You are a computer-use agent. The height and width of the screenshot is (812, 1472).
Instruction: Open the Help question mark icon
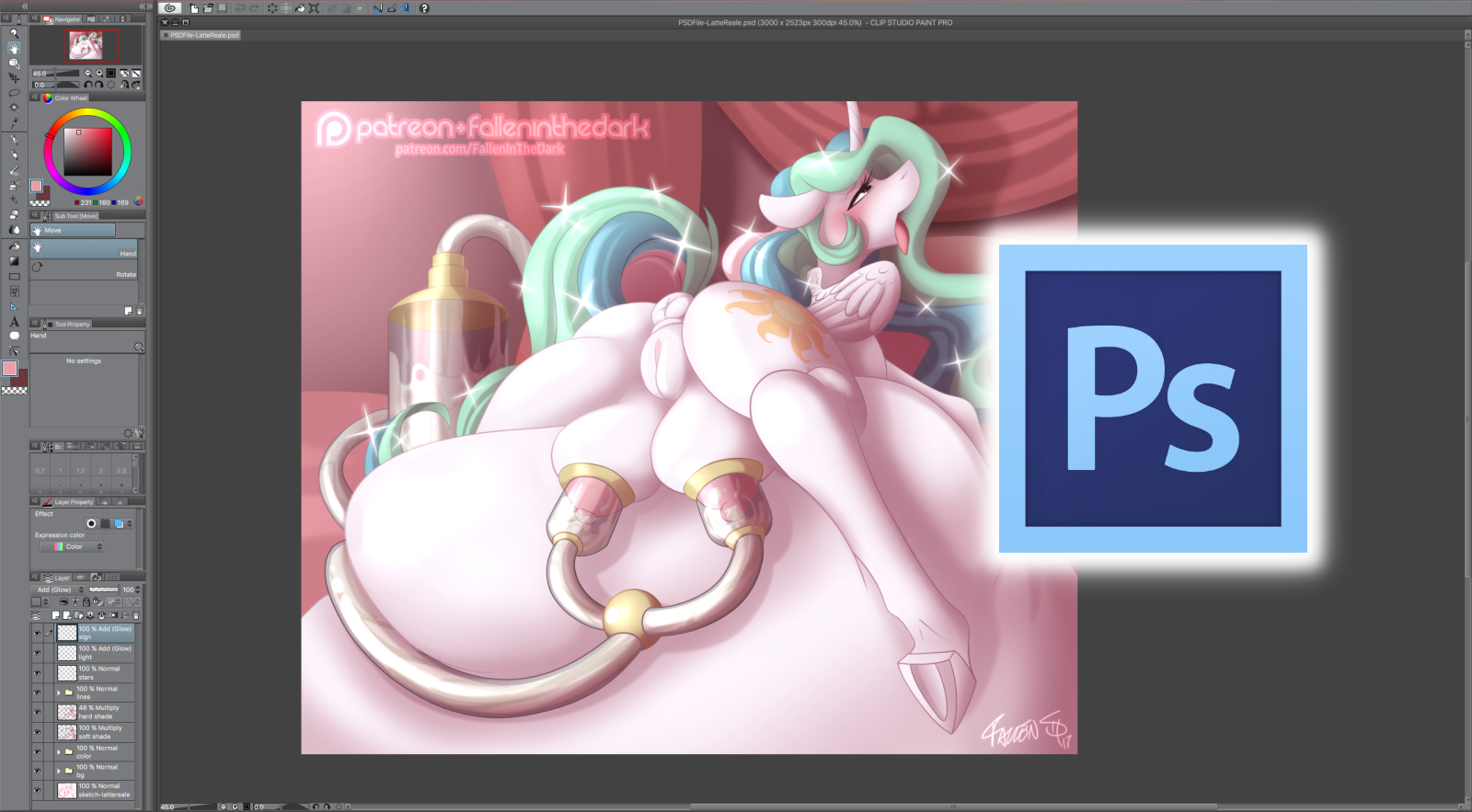[424, 8]
